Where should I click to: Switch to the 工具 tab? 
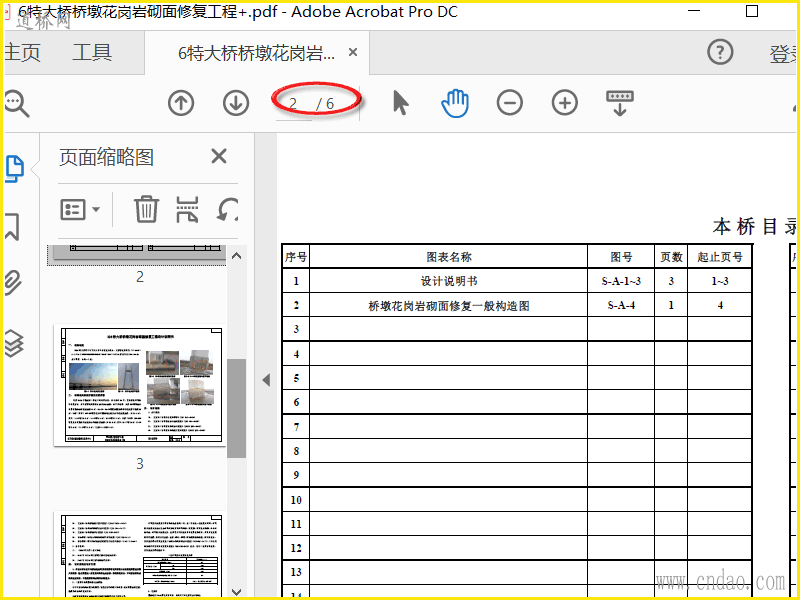tap(92, 52)
